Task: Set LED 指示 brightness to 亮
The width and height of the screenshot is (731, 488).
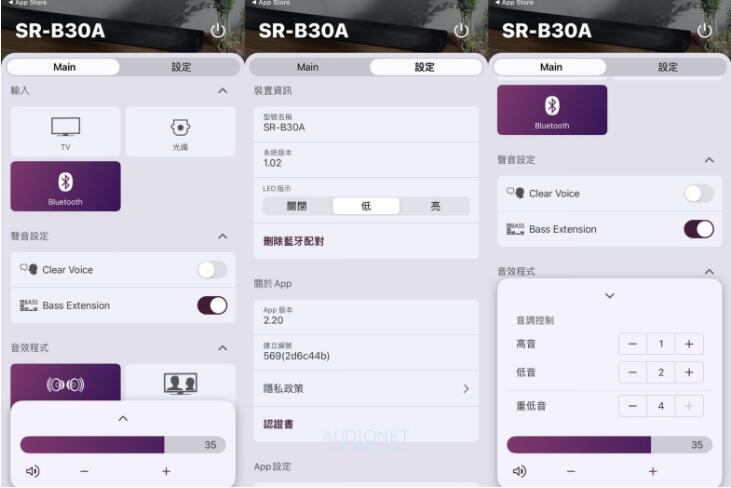Action: [435, 206]
